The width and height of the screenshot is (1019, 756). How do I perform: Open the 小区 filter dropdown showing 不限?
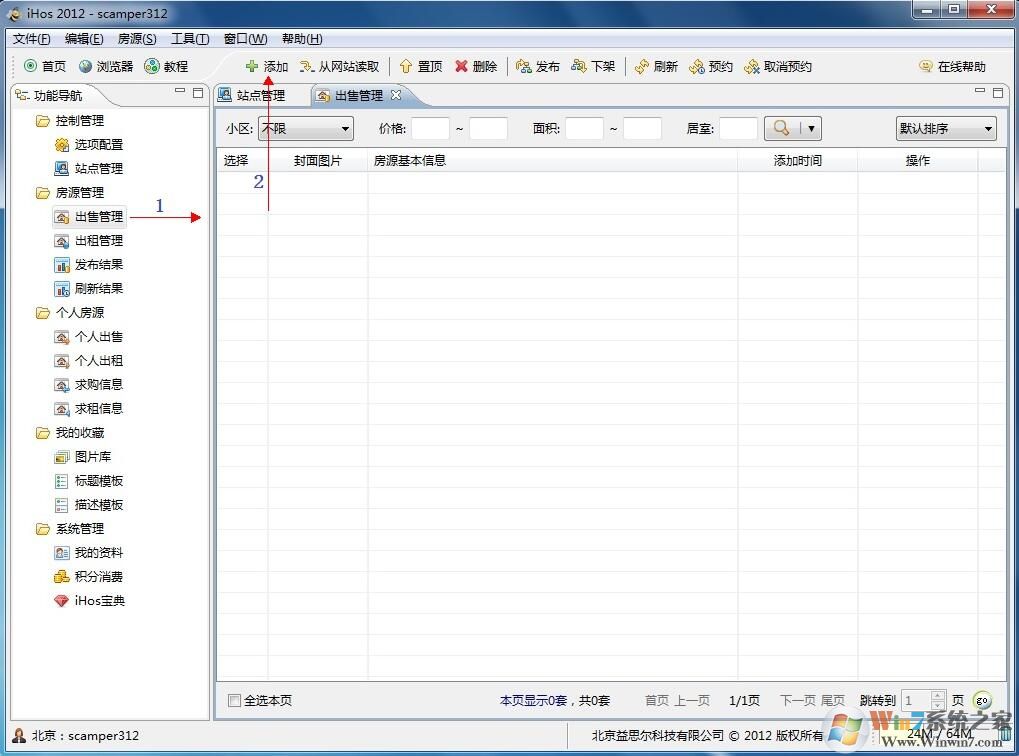pos(344,128)
